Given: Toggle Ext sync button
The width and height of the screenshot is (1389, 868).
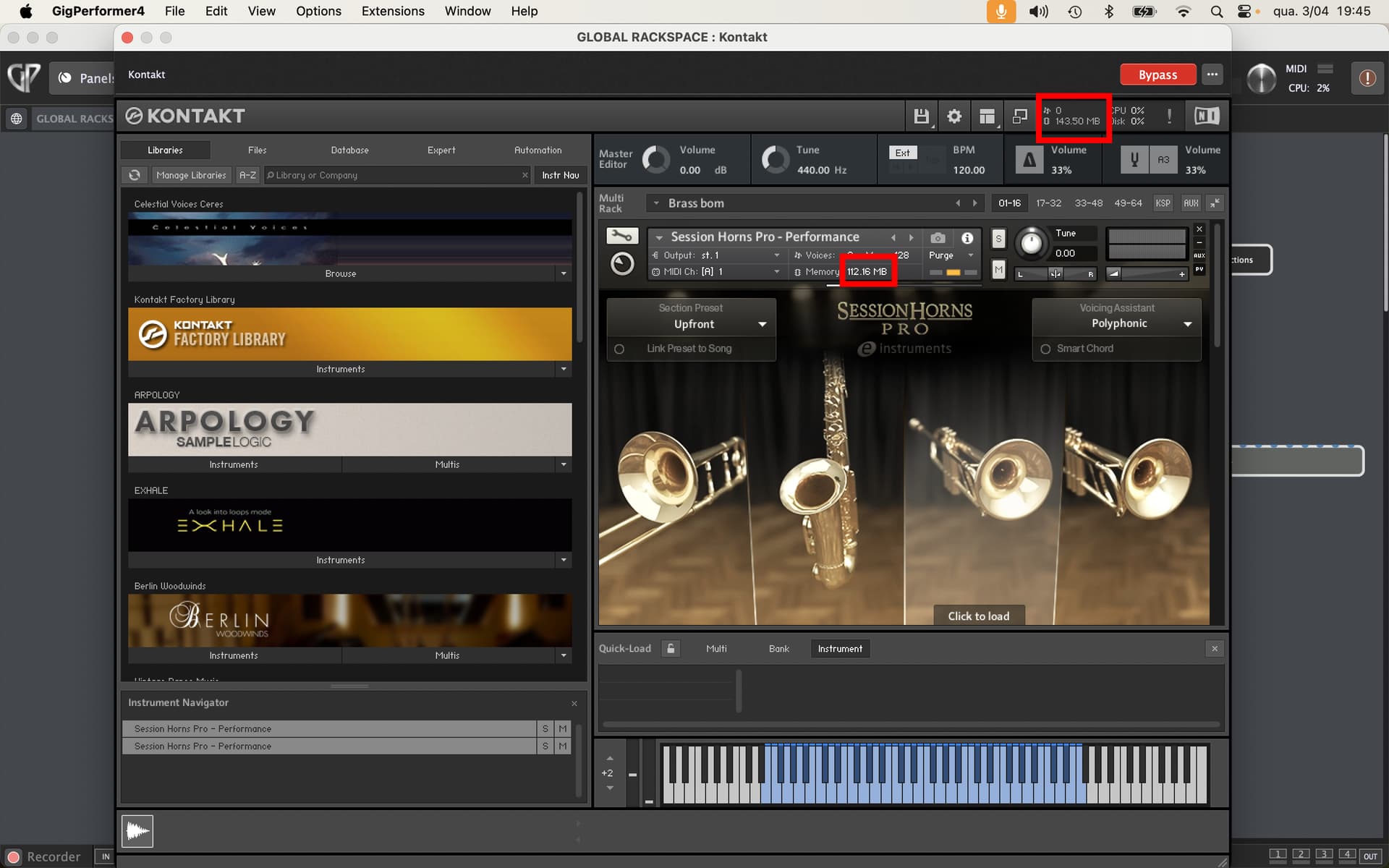Looking at the screenshot, I should pyautogui.click(x=902, y=153).
